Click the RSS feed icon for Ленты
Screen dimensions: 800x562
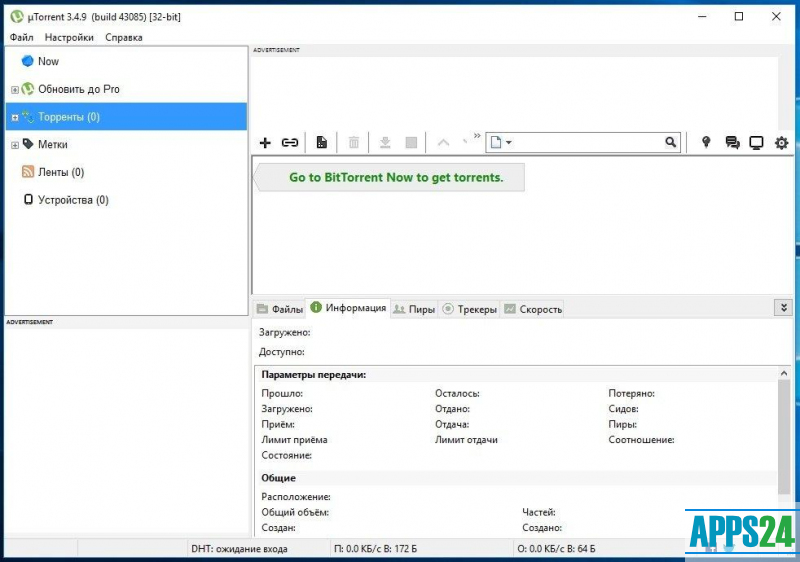[x=28, y=172]
